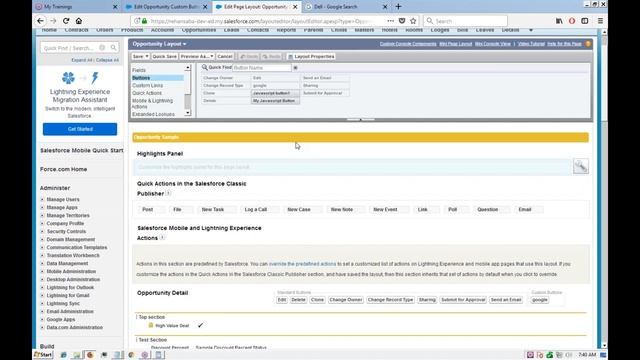
Task: Click the Collapse All link
Action: pos(107,60)
